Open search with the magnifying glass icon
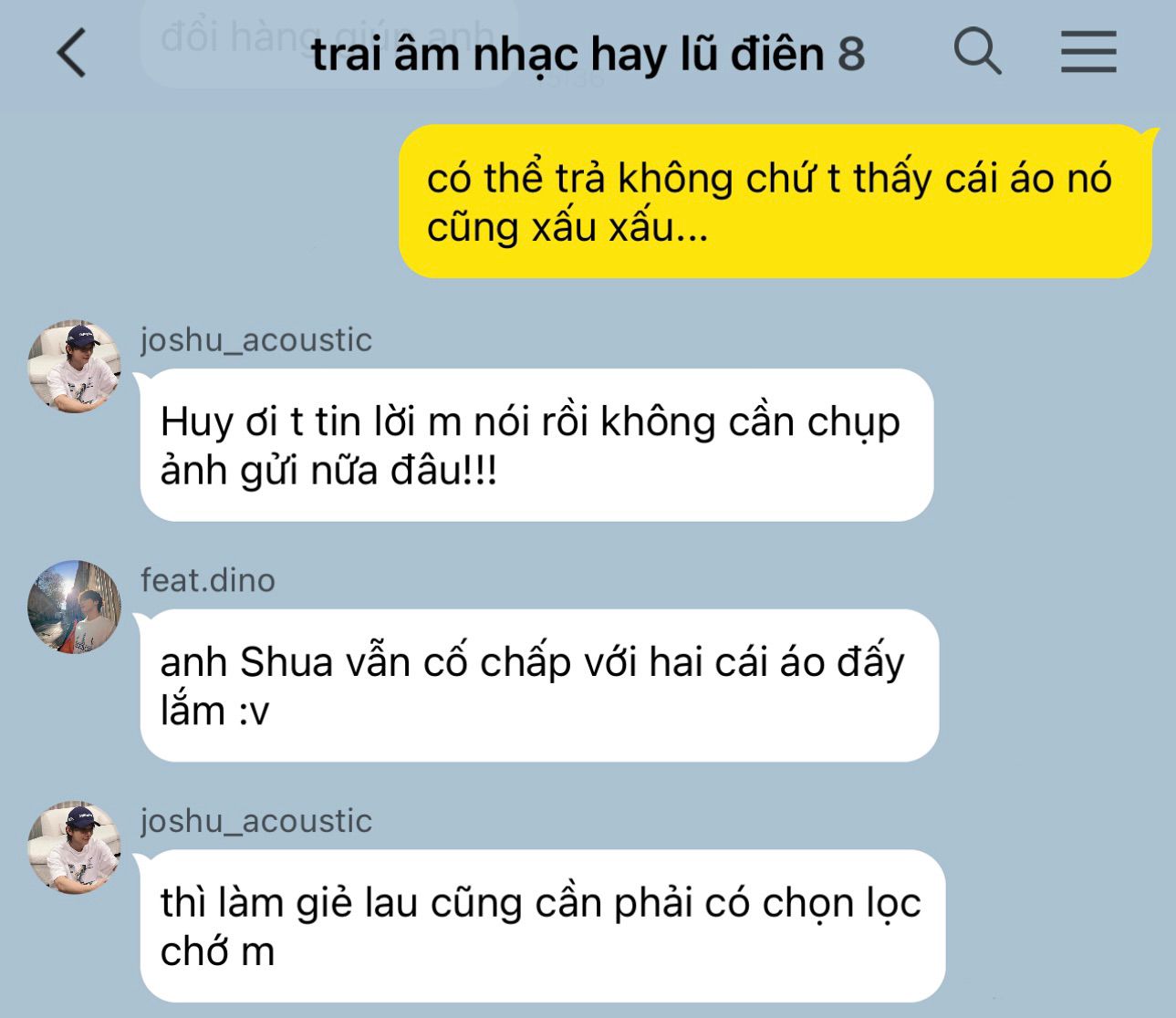The height and width of the screenshot is (1018, 1176). [x=977, y=50]
